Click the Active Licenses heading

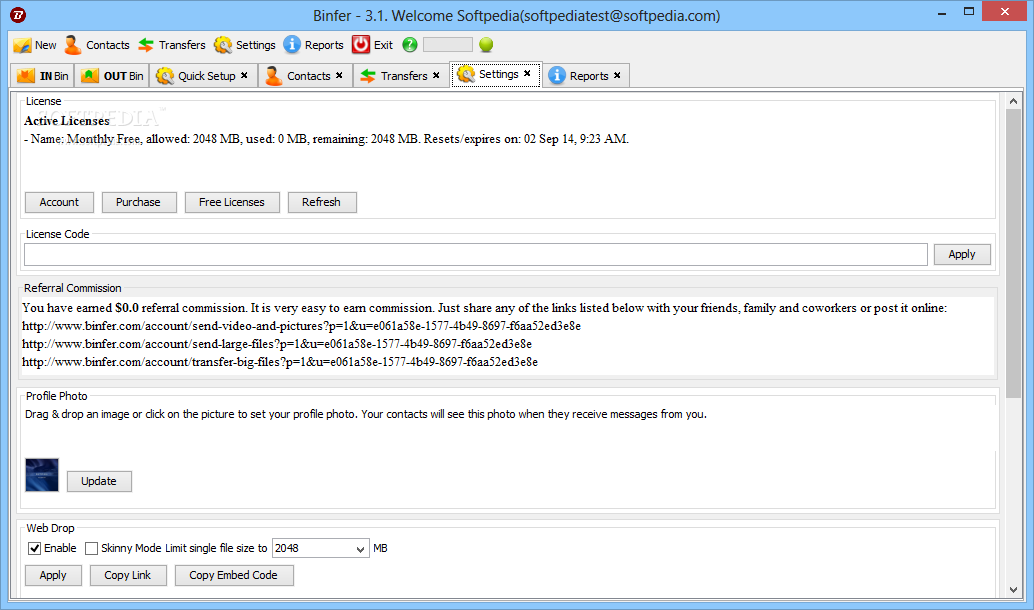67,121
